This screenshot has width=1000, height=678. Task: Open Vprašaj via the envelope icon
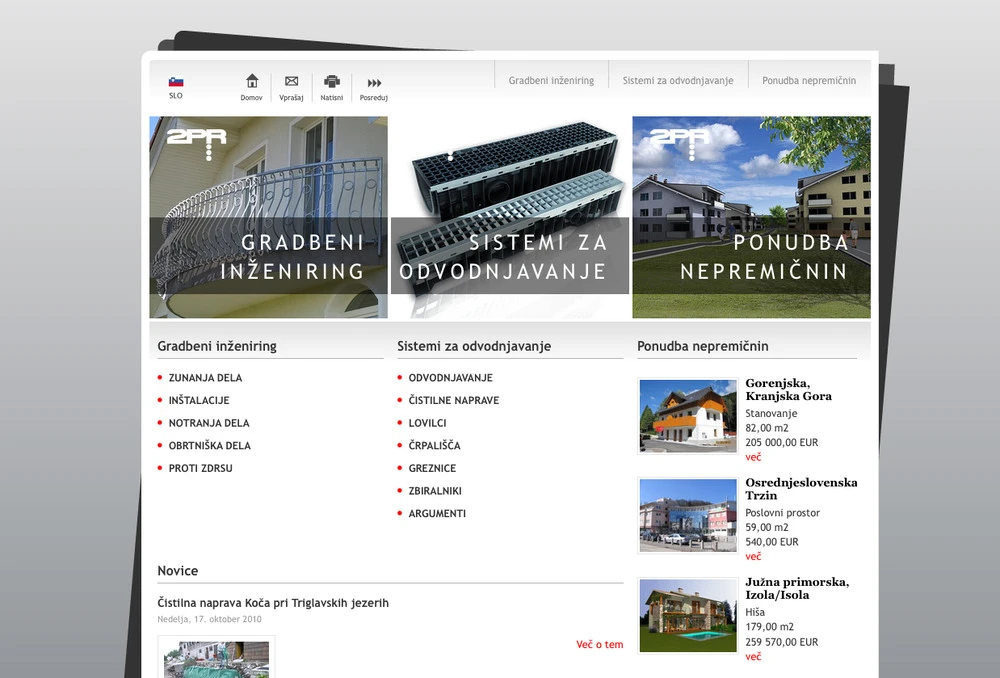(x=291, y=83)
